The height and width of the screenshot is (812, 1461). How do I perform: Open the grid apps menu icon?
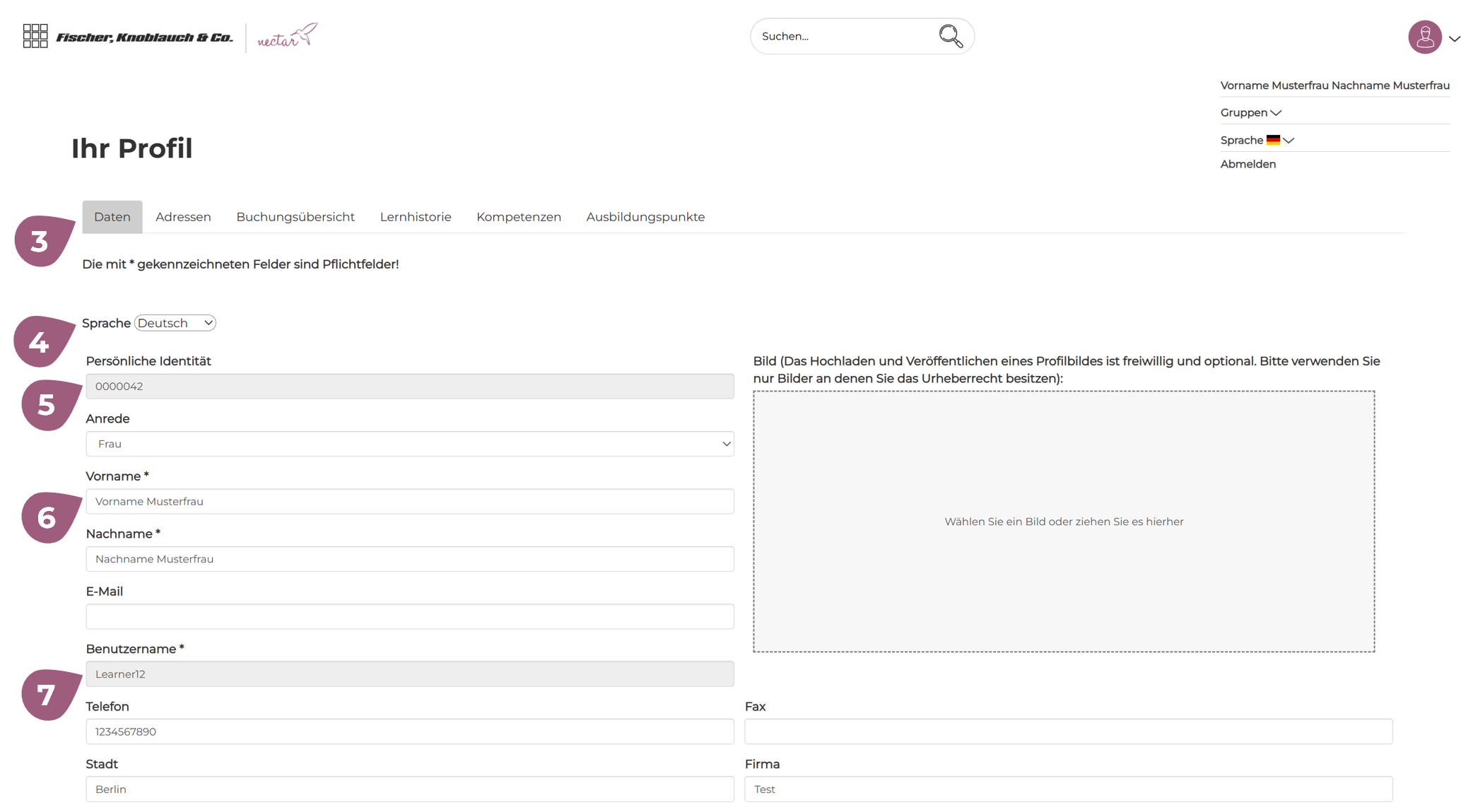pos(35,36)
